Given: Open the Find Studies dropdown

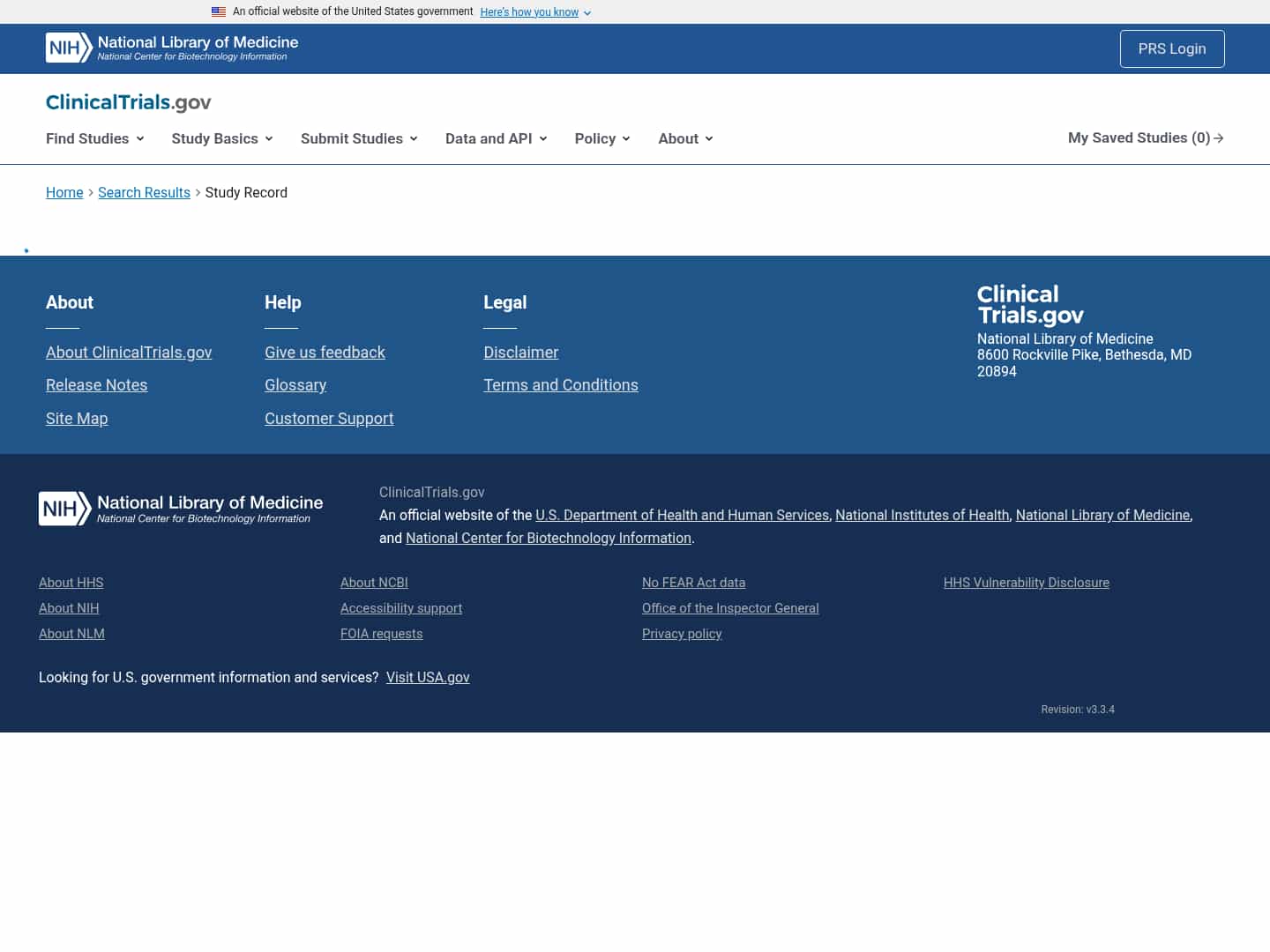Looking at the screenshot, I should pyautogui.click(x=94, y=138).
